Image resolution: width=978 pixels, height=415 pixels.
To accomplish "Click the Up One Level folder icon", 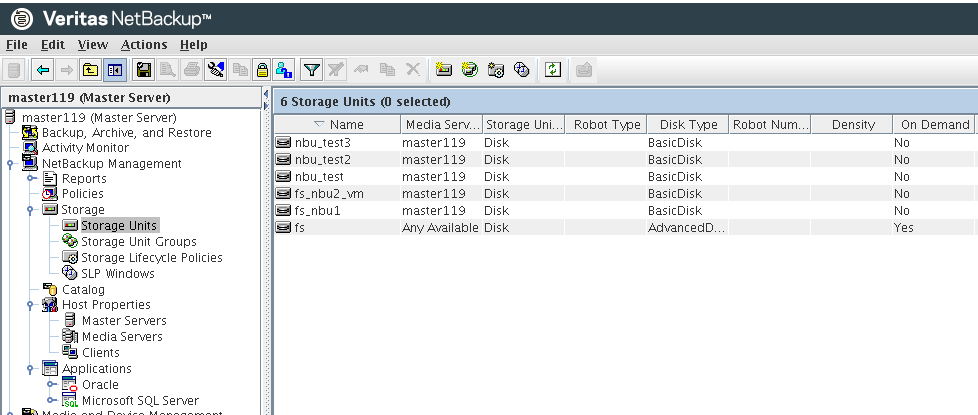I will (90, 70).
